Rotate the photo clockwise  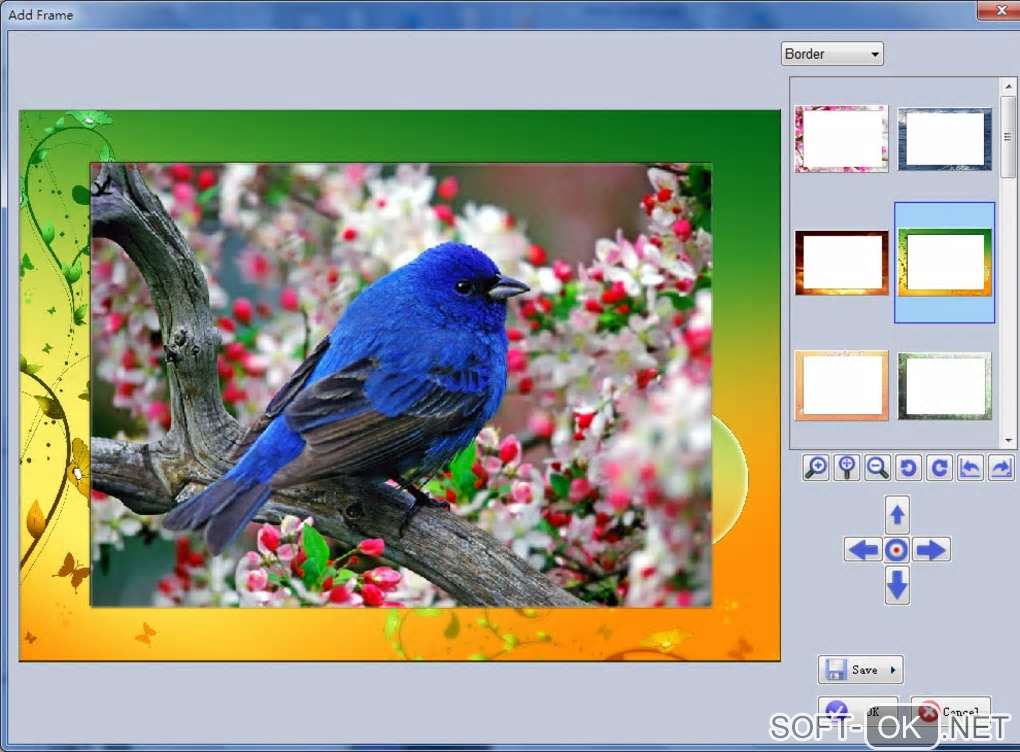[x=939, y=468]
